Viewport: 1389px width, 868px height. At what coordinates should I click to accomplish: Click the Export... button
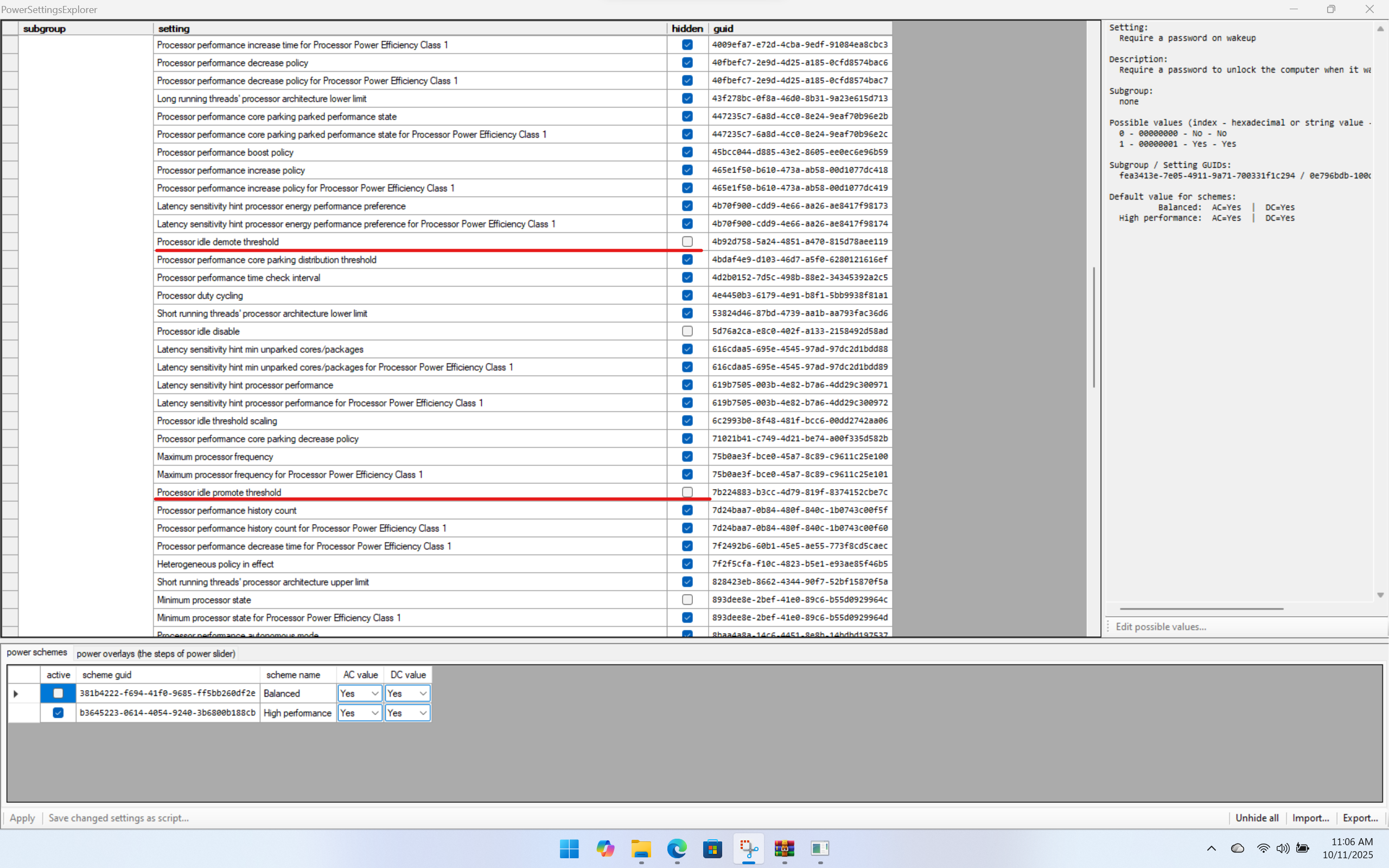[1360, 818]
